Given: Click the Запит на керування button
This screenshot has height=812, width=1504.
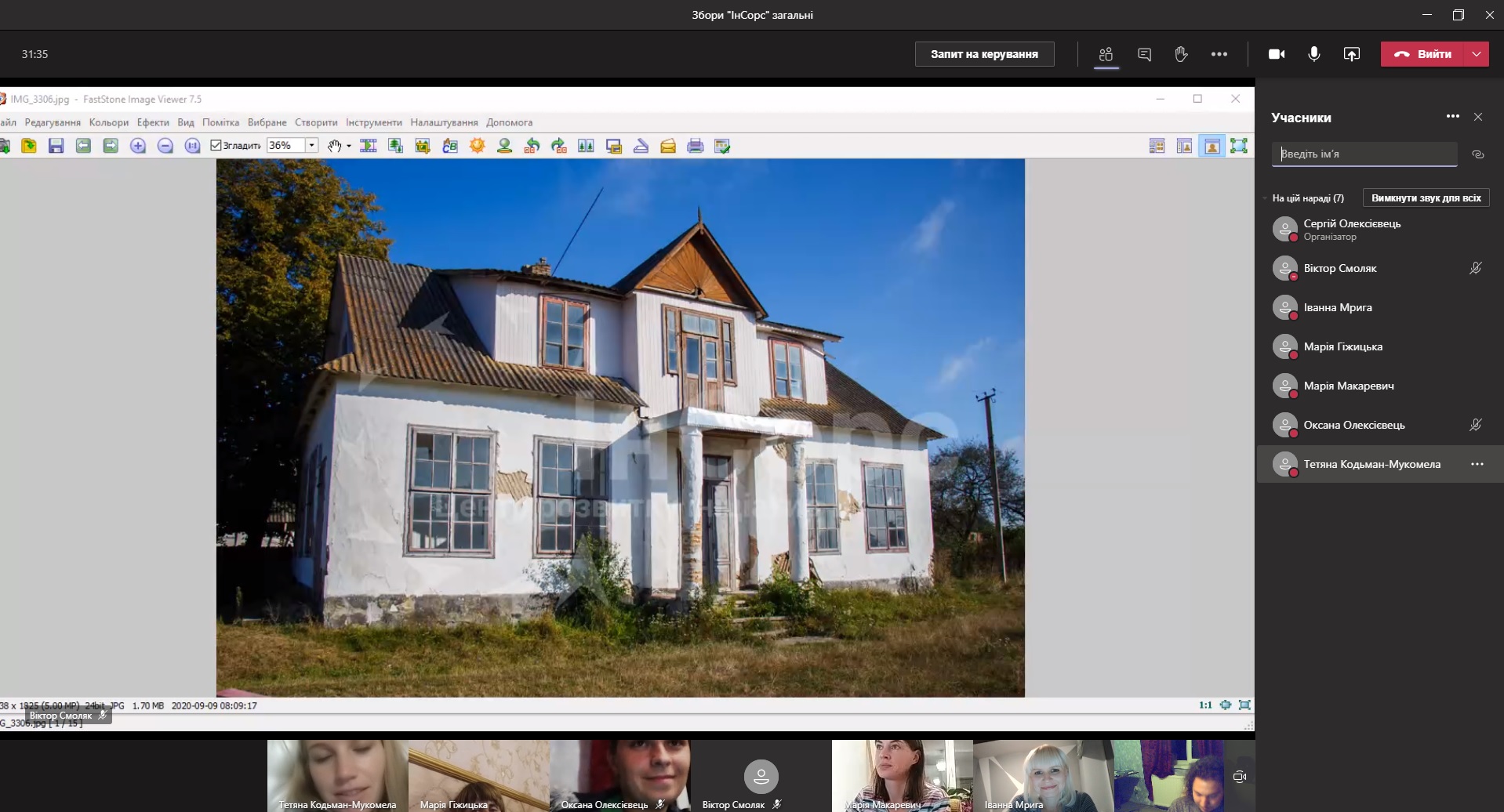Looking at the screenshot, I should tap(984, 54).
